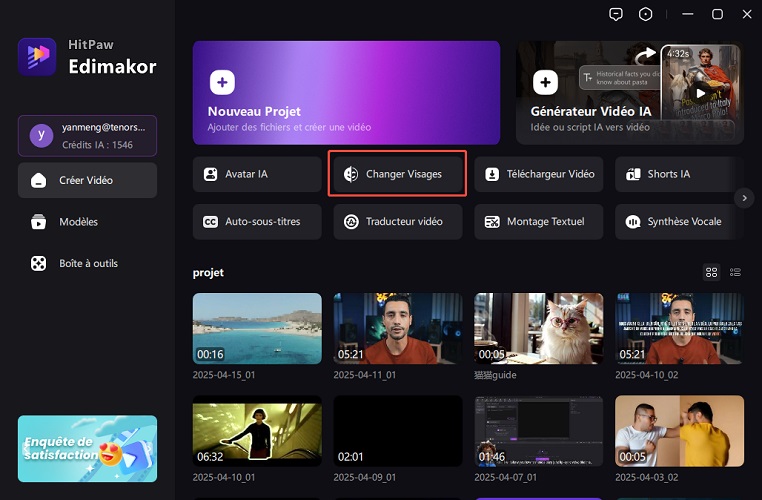
Task: Click the HitPaw Edimakor logo icon
Action: [x=37, y=57]
